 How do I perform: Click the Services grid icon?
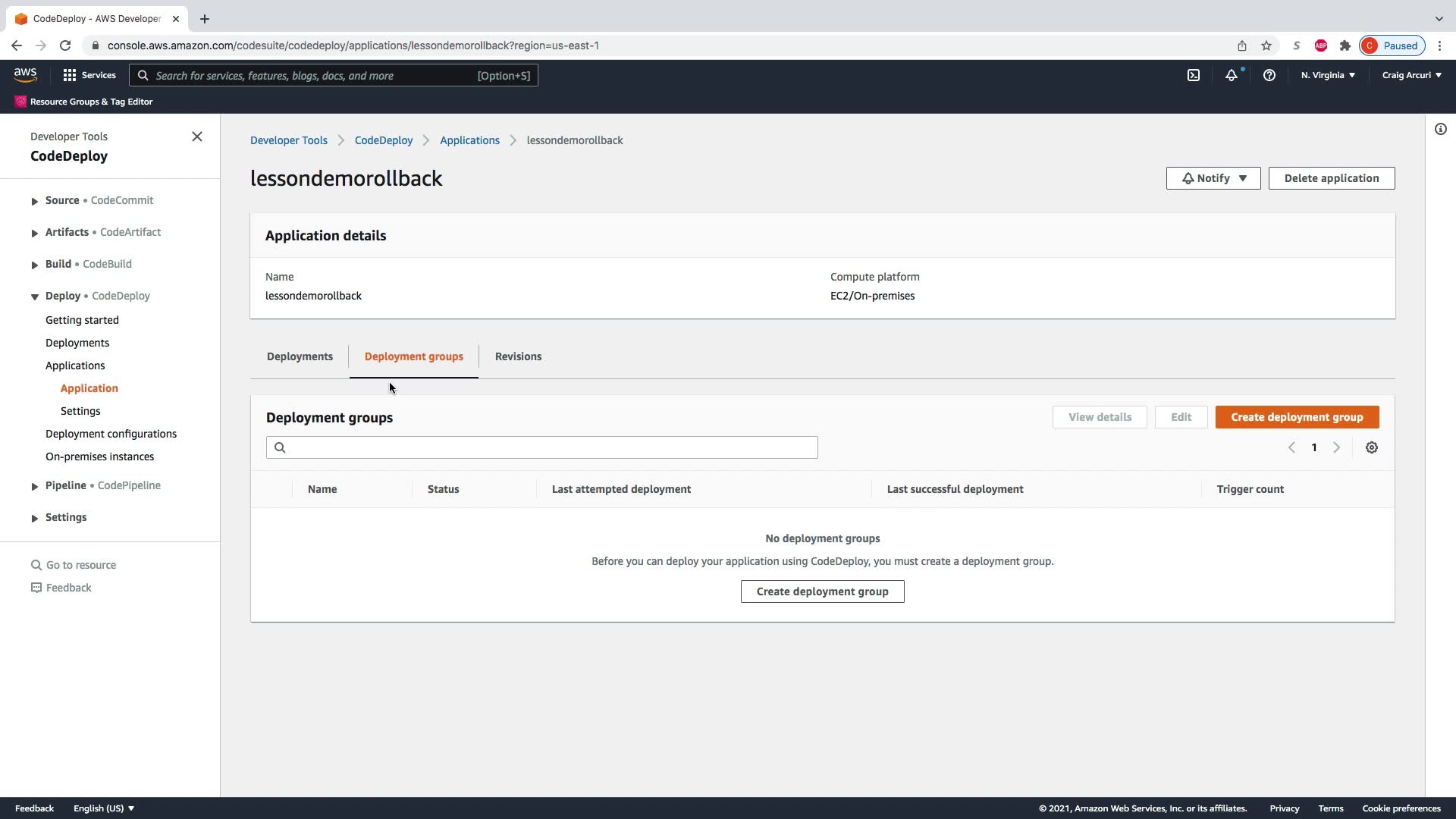pyautogui.click(x=70, y=75)
